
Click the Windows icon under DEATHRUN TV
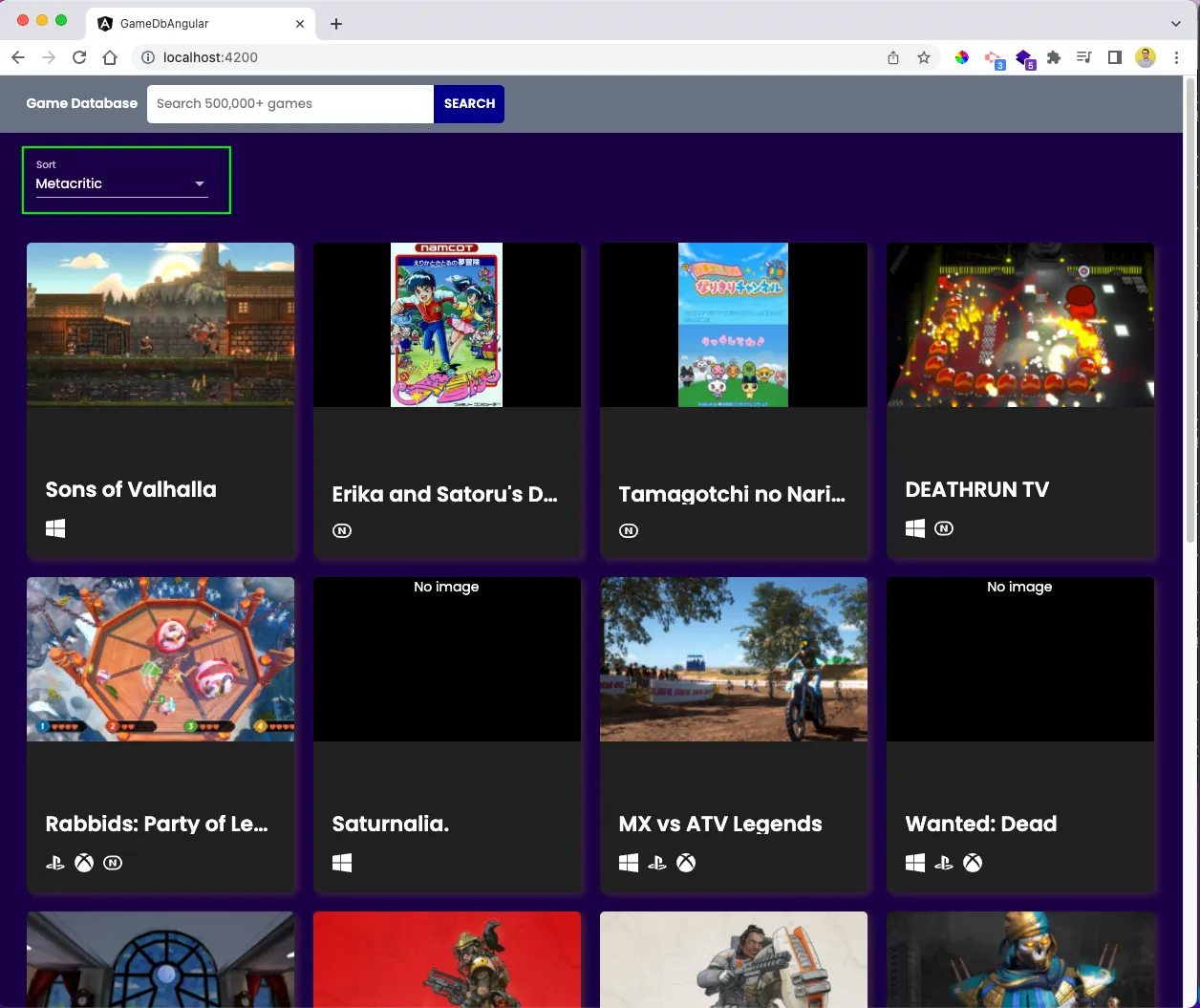(915, 528)
